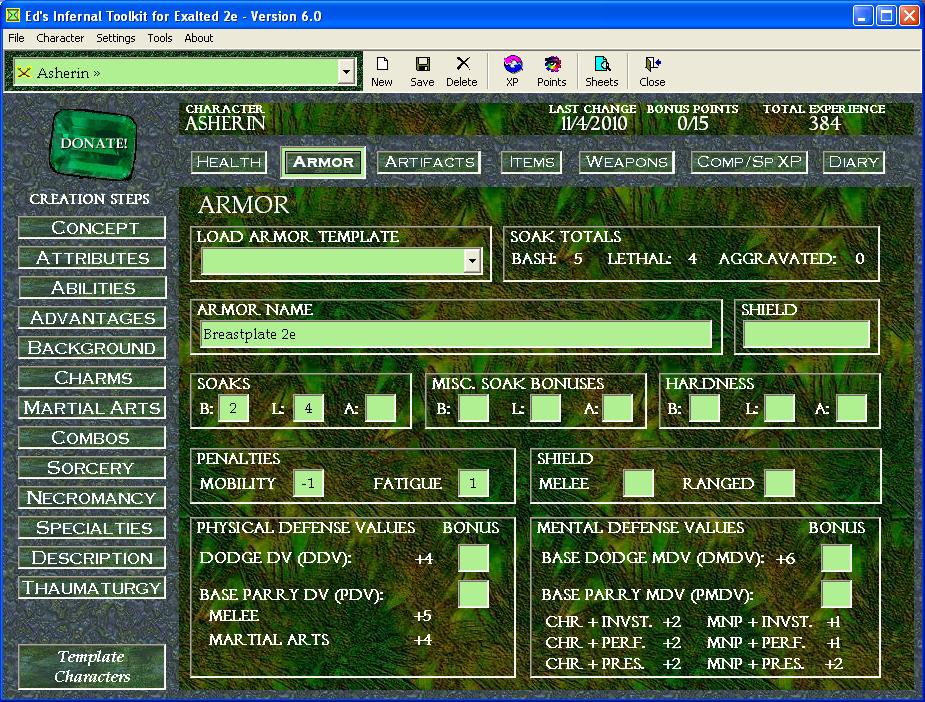Open the Specialties step
Screen dimensions: 925x702
pos(92,528)
